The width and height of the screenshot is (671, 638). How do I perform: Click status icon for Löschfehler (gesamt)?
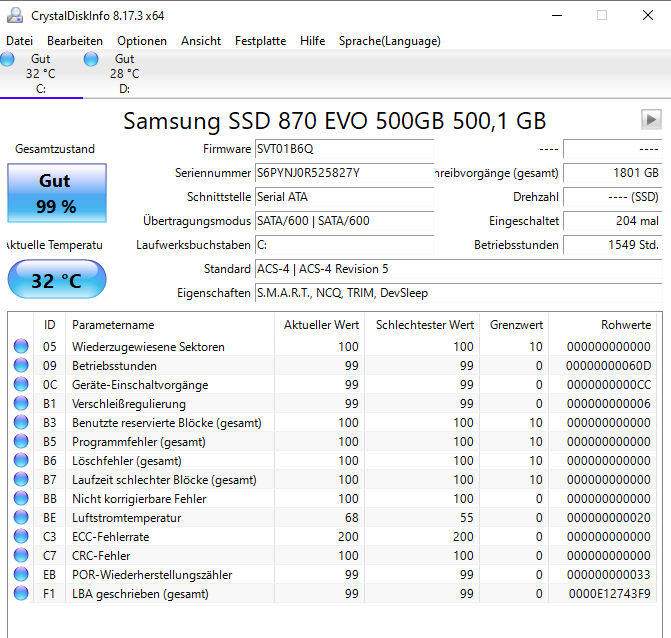tap(21, 460)
